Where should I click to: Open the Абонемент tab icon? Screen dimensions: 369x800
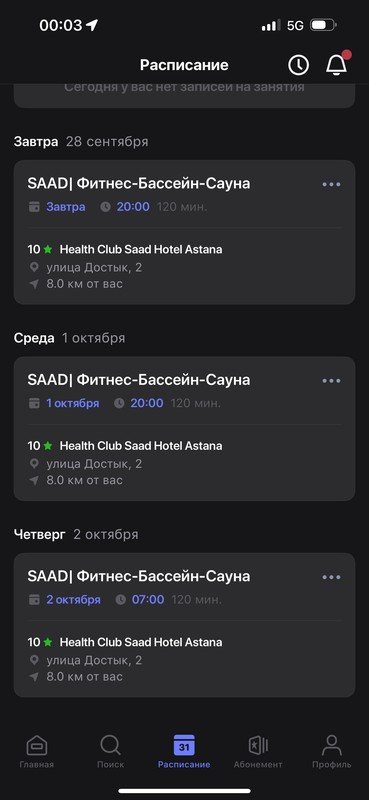pos(258,745)
